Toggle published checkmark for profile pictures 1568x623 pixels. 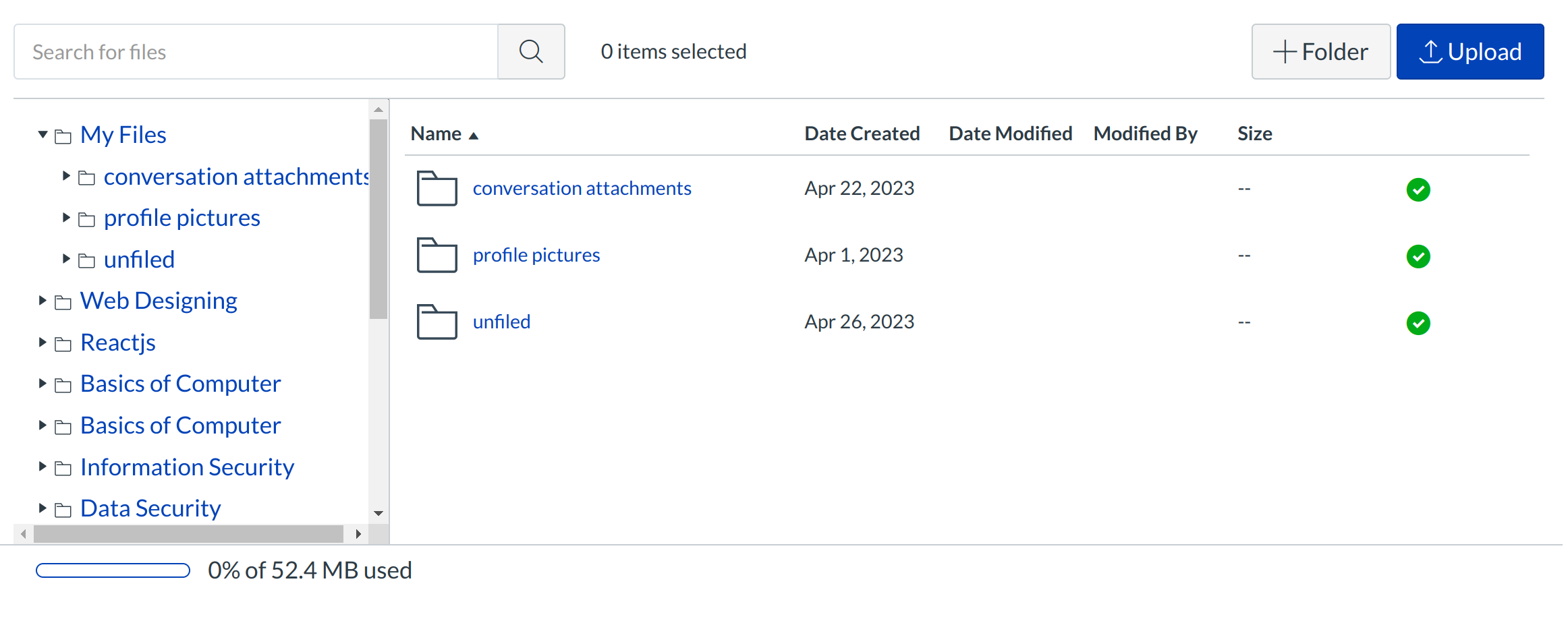(x=1418, y=256)
